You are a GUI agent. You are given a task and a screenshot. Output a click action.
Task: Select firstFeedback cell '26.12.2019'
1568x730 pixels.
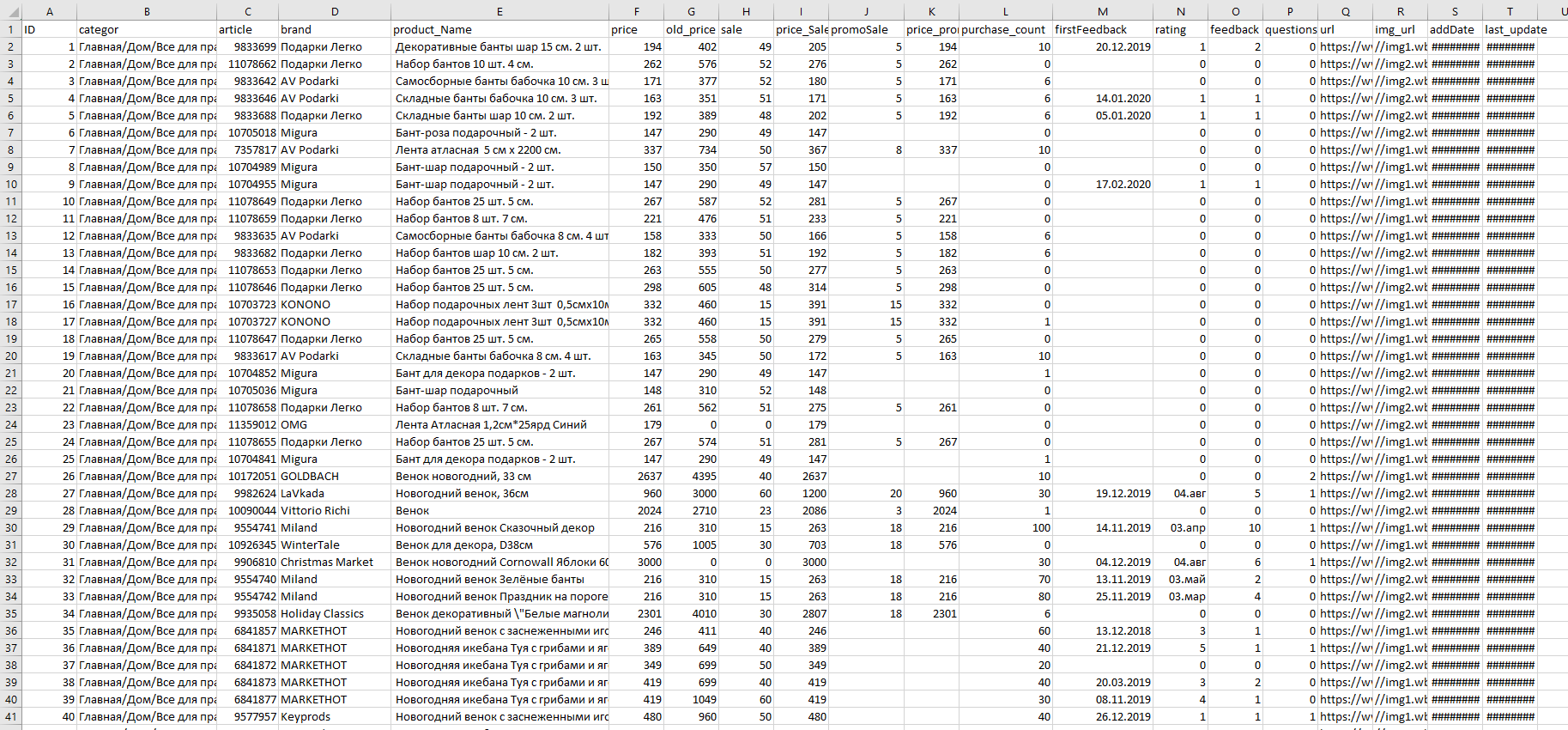[1103, 716]
